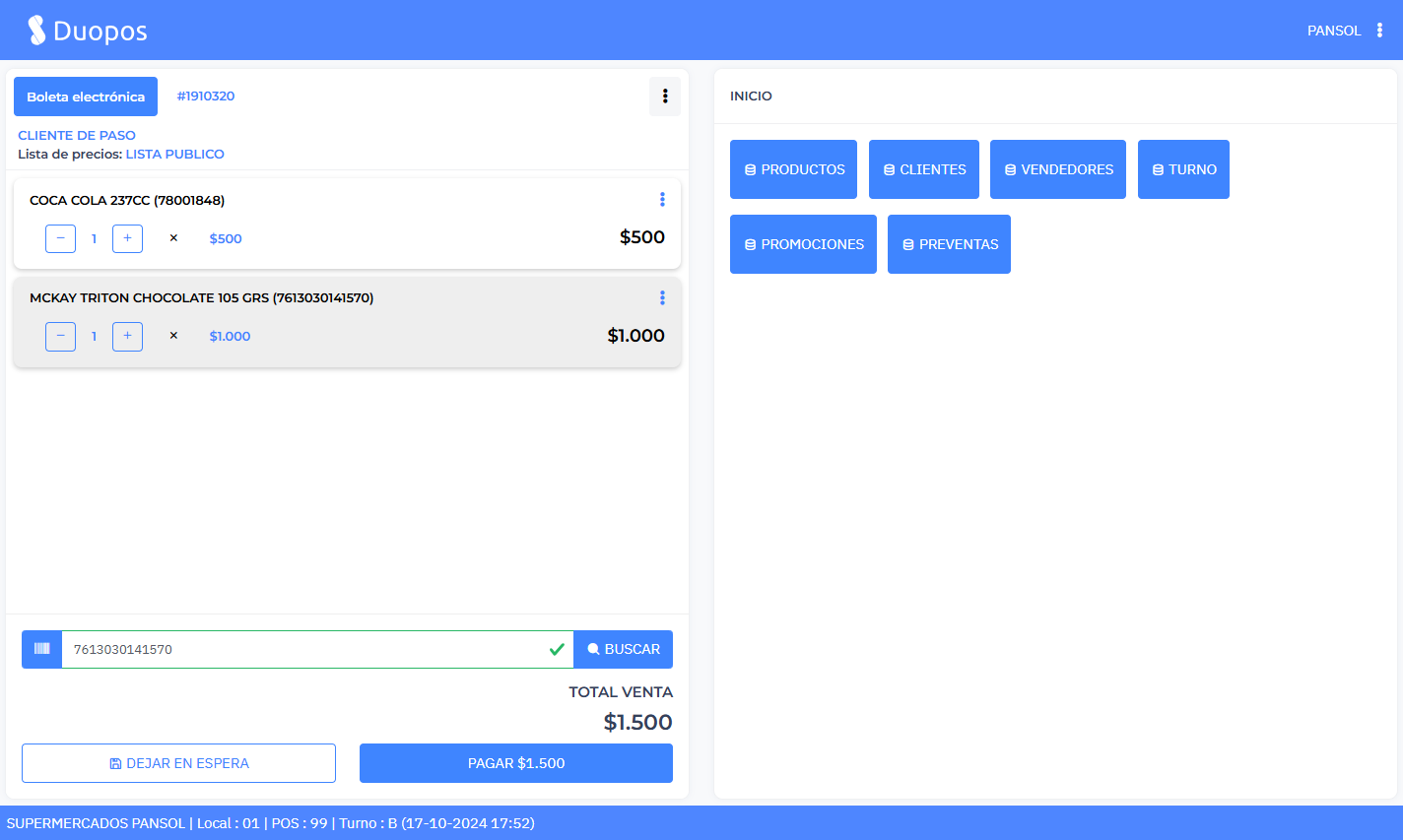1403x840 pixels.
Task: Open the PANSOL user menu dots
Action: (1379, 31)
